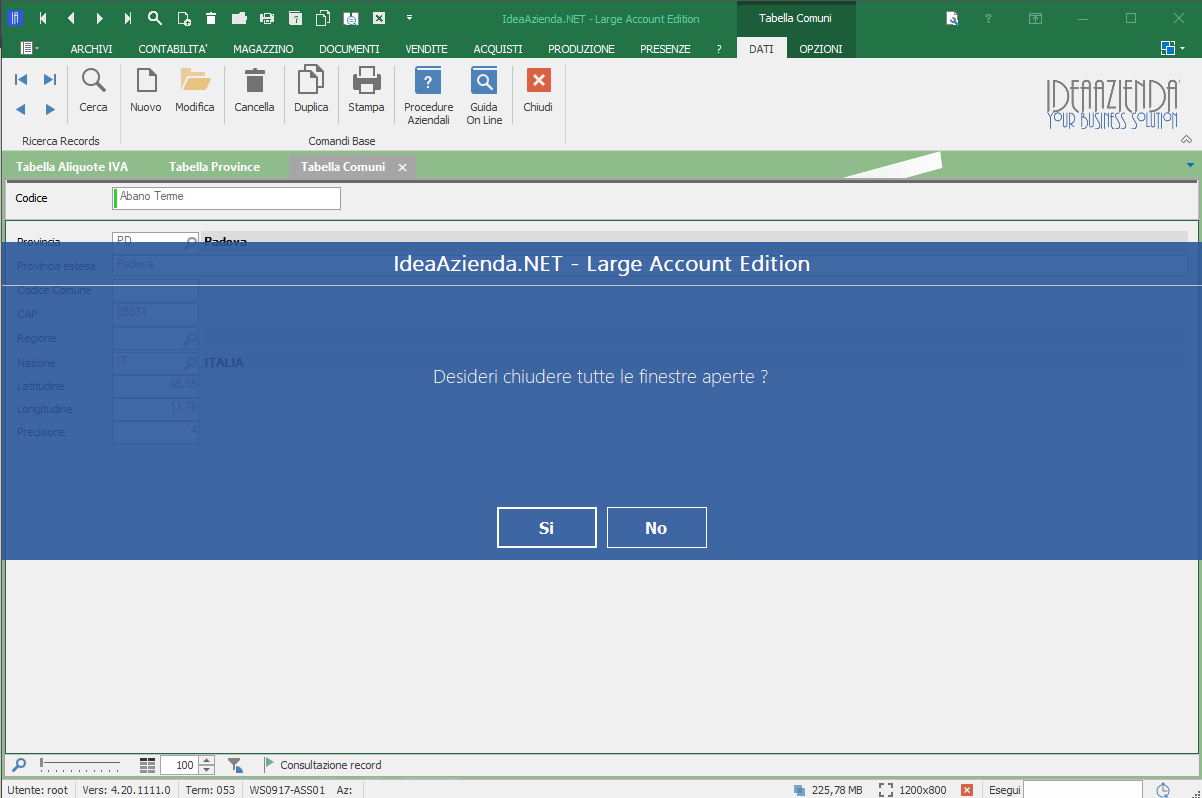Click the folder icon in the title bar
This screenshot has height=798, width=1202.
239,18
